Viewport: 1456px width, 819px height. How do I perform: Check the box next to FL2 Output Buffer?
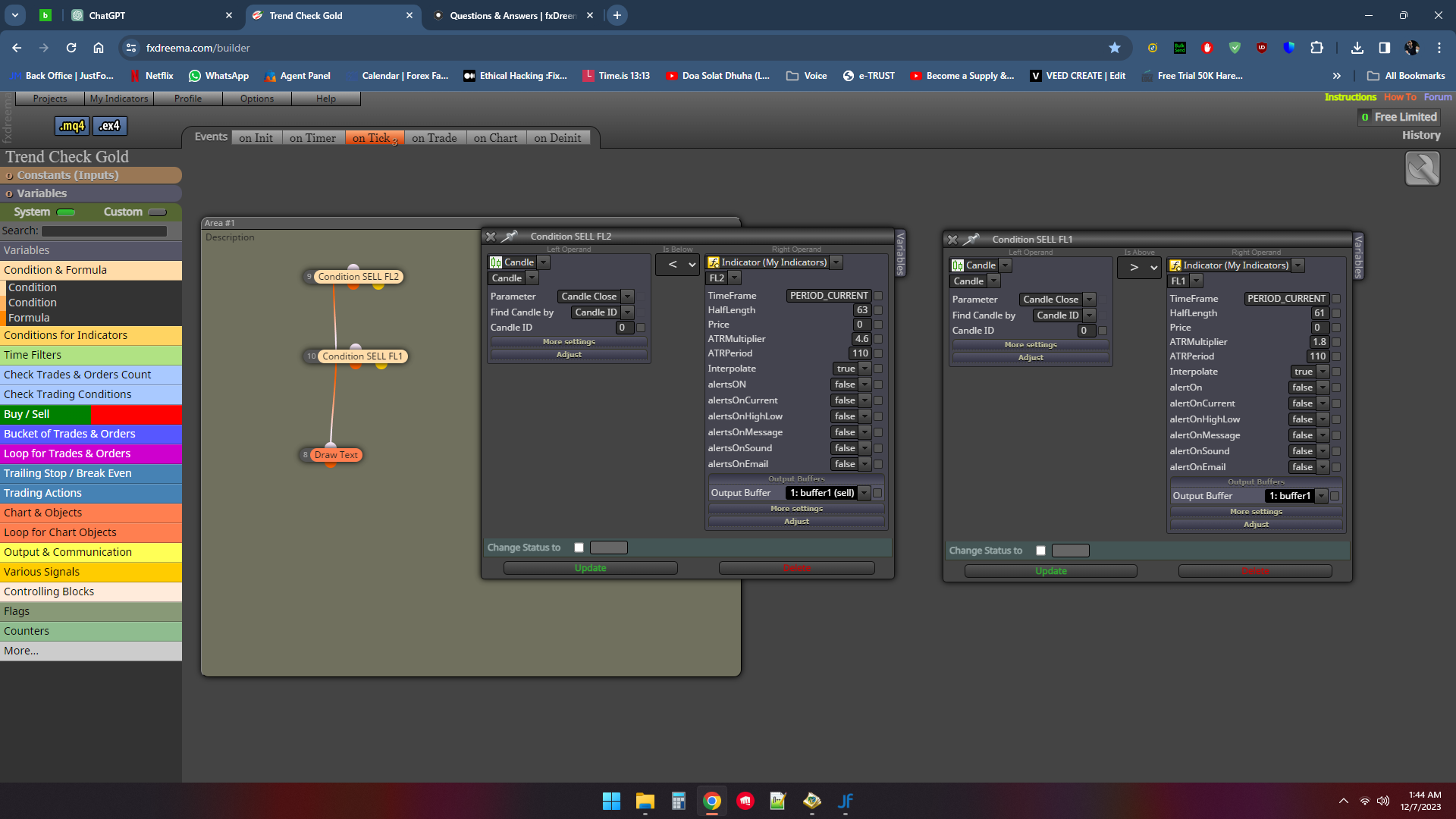pyautogui.click(x=878, y=493)
